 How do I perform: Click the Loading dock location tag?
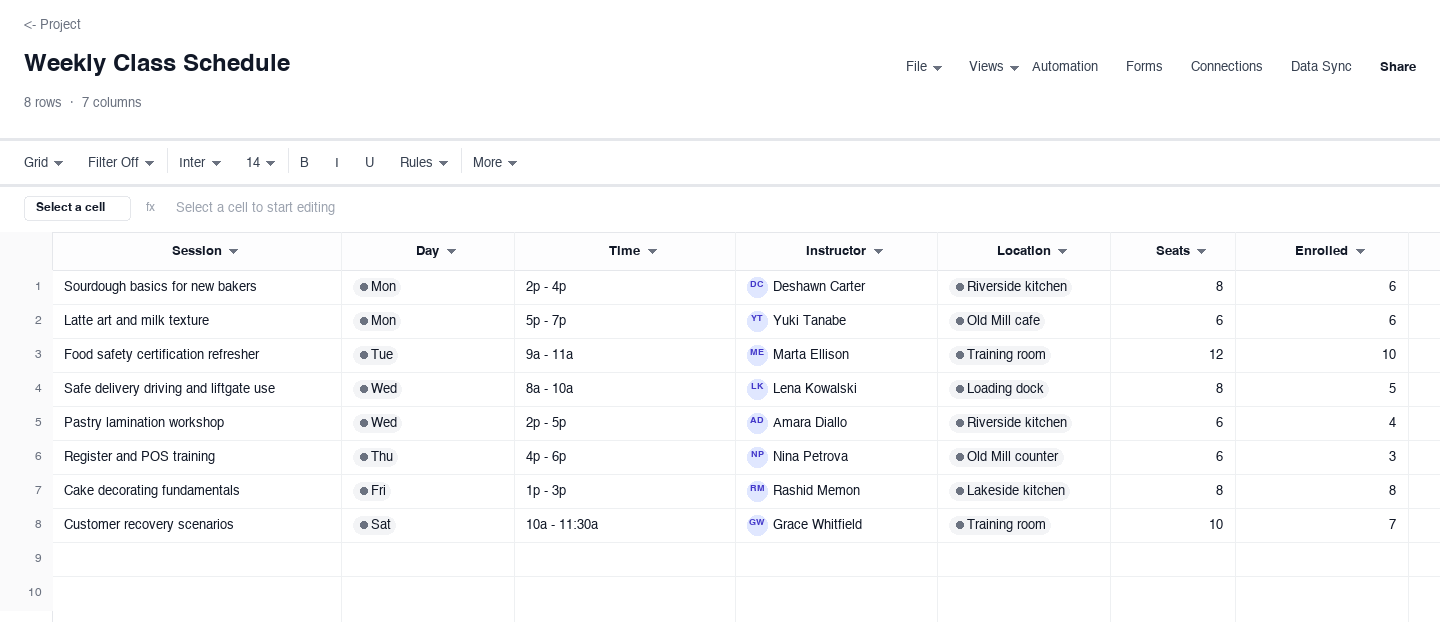998,389
